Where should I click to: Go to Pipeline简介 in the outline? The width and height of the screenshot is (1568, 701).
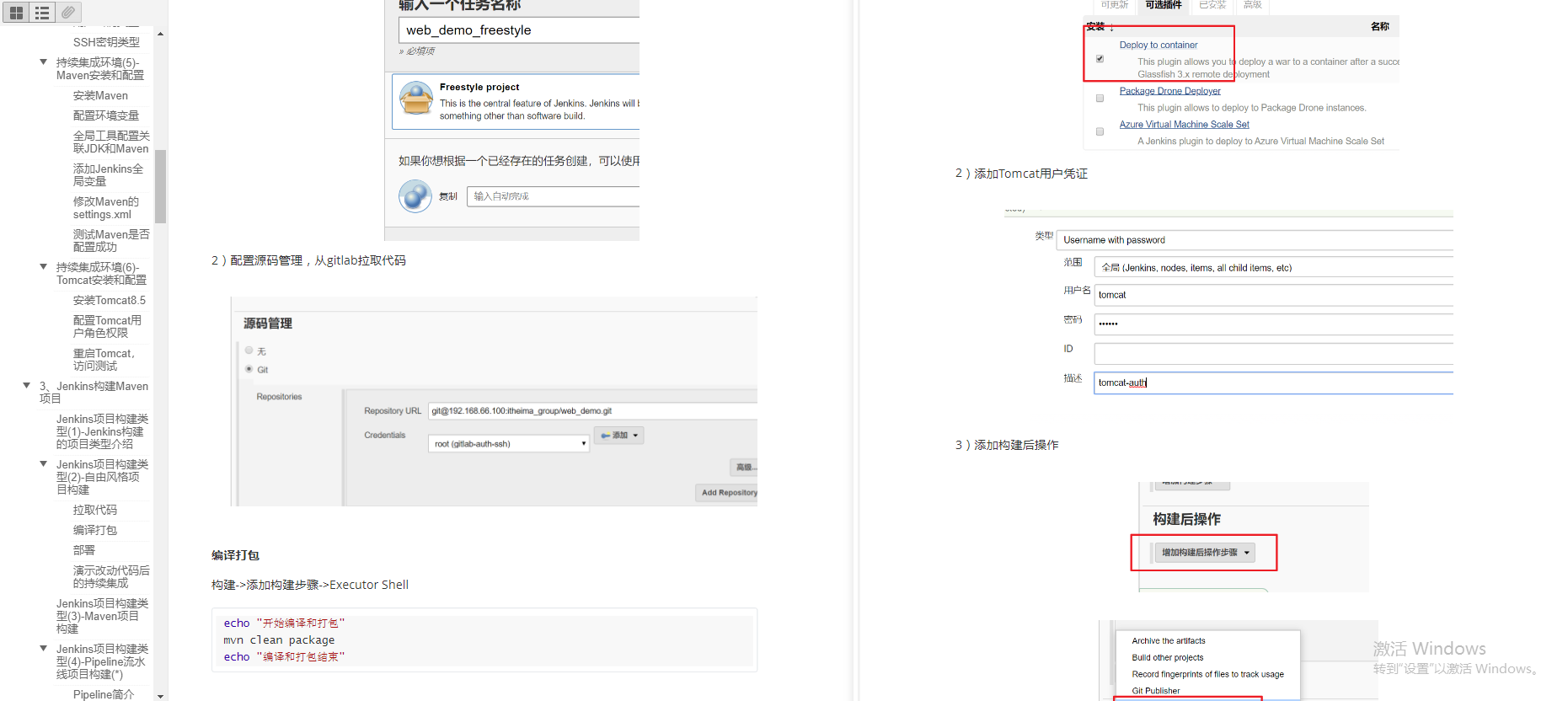tap(103, 695)
